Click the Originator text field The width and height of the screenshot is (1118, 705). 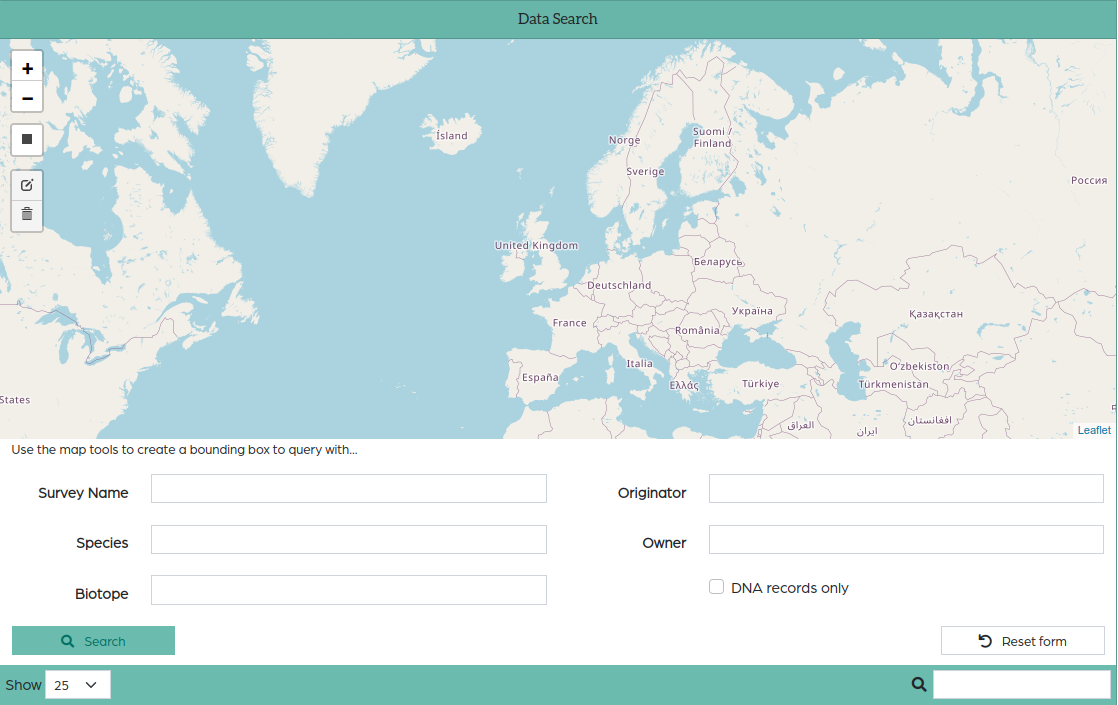coord(905,489)
